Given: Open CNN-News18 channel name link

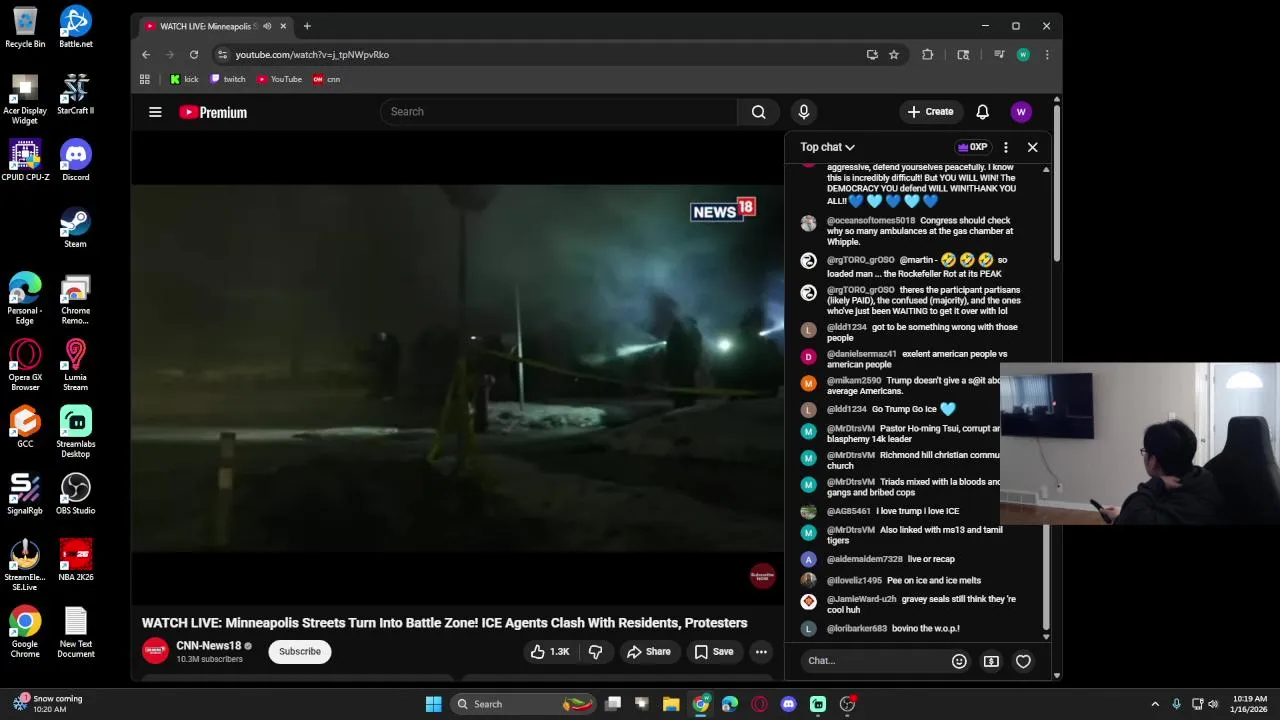Looking at the screenshot, I should [209, 646].
